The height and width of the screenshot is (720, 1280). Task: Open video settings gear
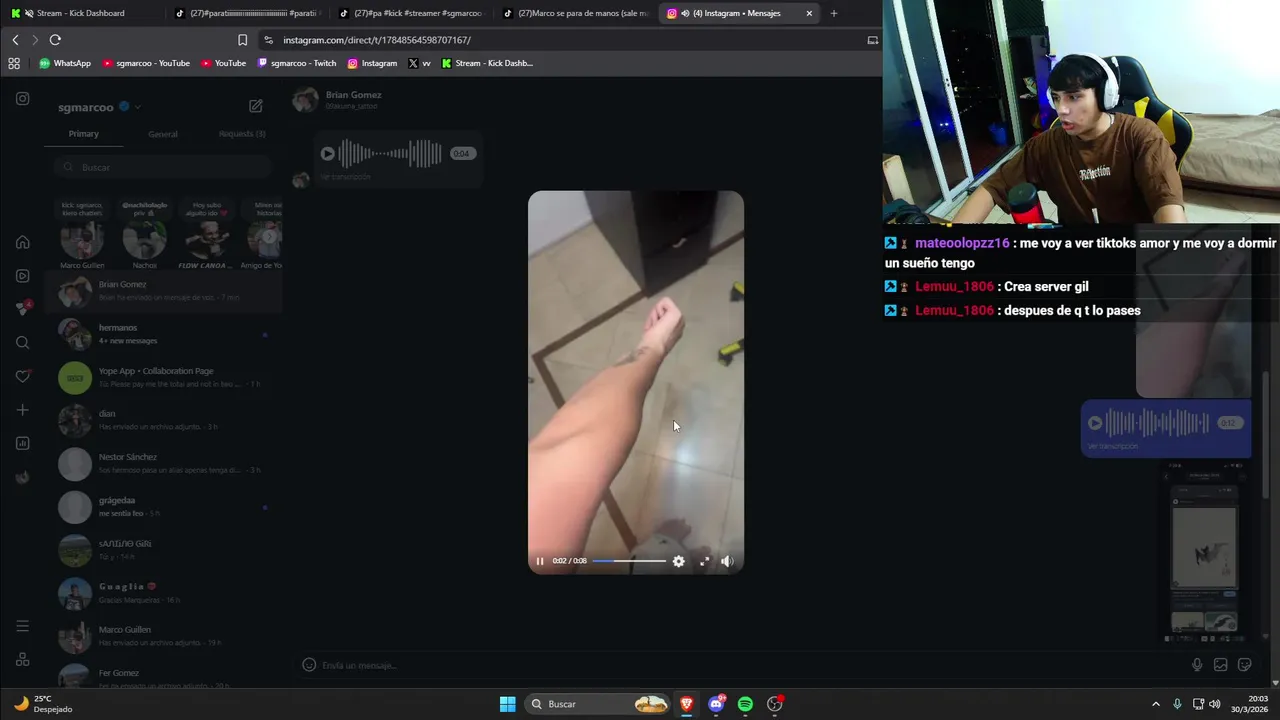pos(678,561)
